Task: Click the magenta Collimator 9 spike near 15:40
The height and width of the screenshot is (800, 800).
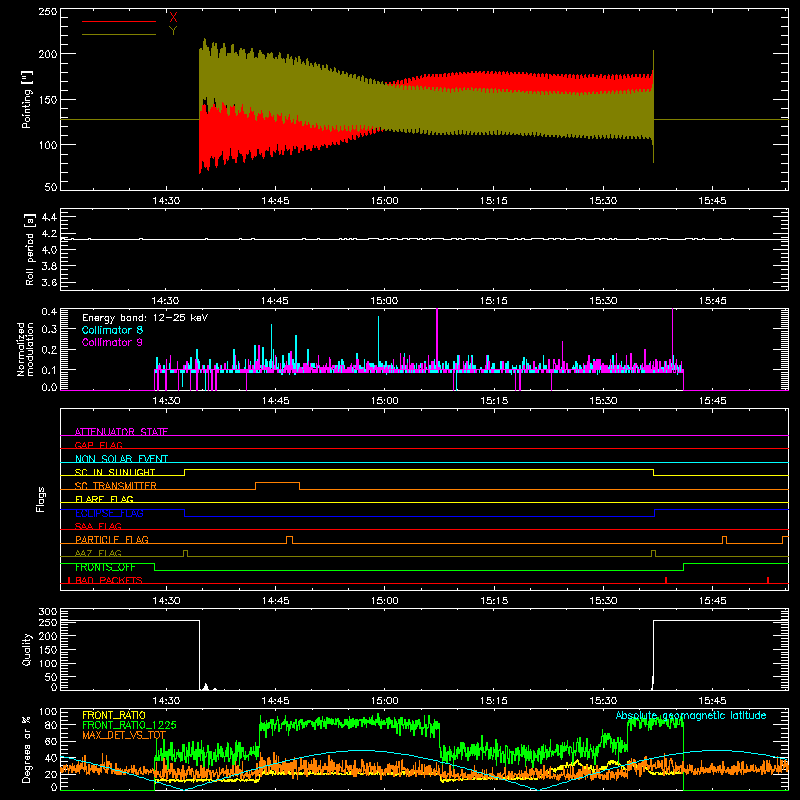Action: tap(672, 337)
